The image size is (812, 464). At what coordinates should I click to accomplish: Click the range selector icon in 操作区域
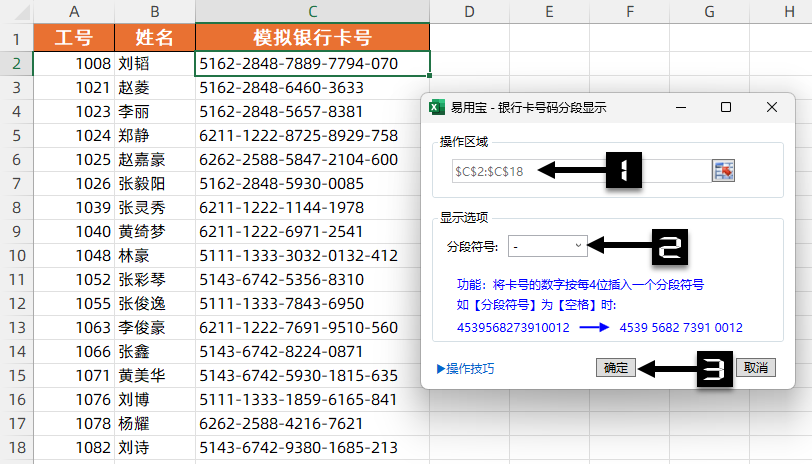coord(723,171)
